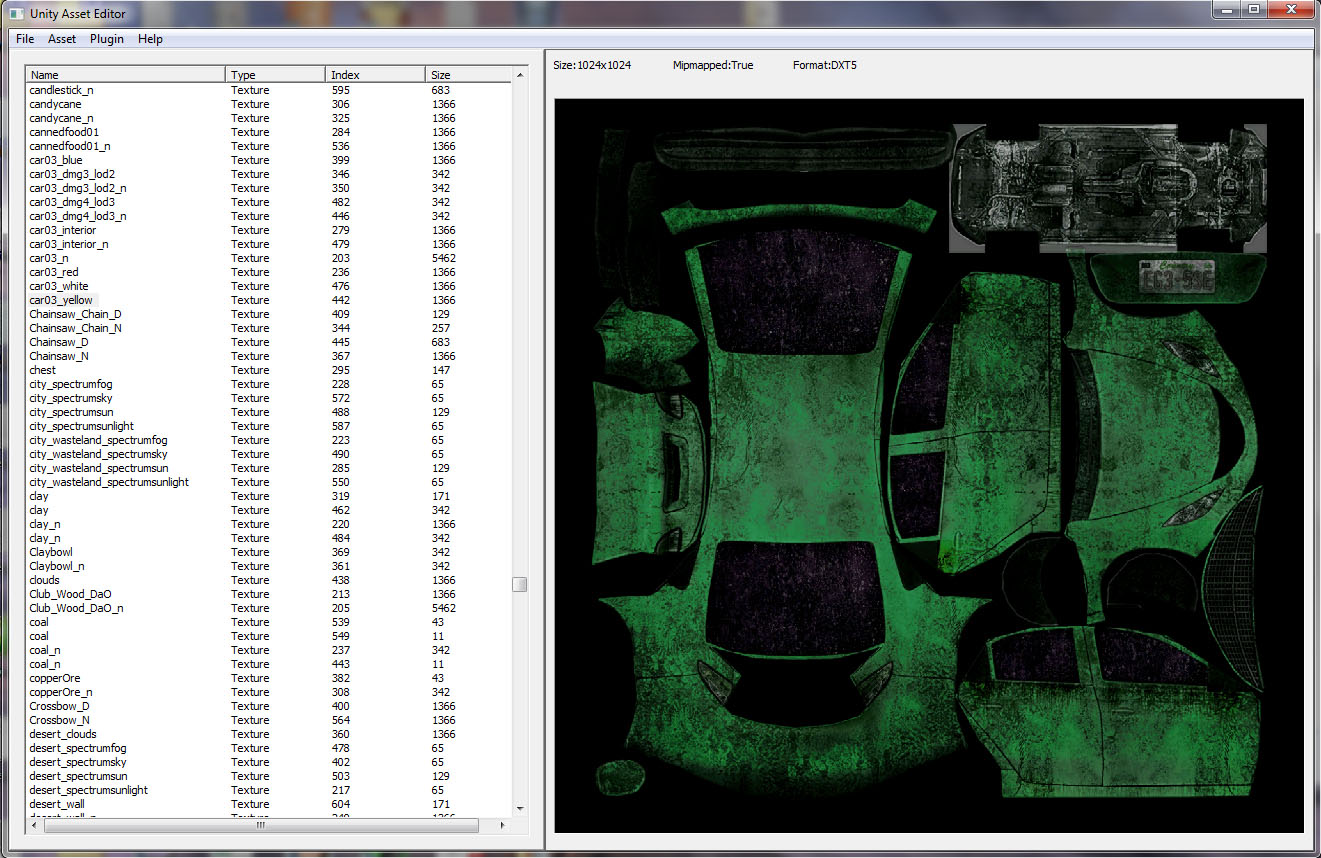This screenshot has width=1321, height=858.
Task: Sort list by Size column header
Action: [x=468, y=75]
